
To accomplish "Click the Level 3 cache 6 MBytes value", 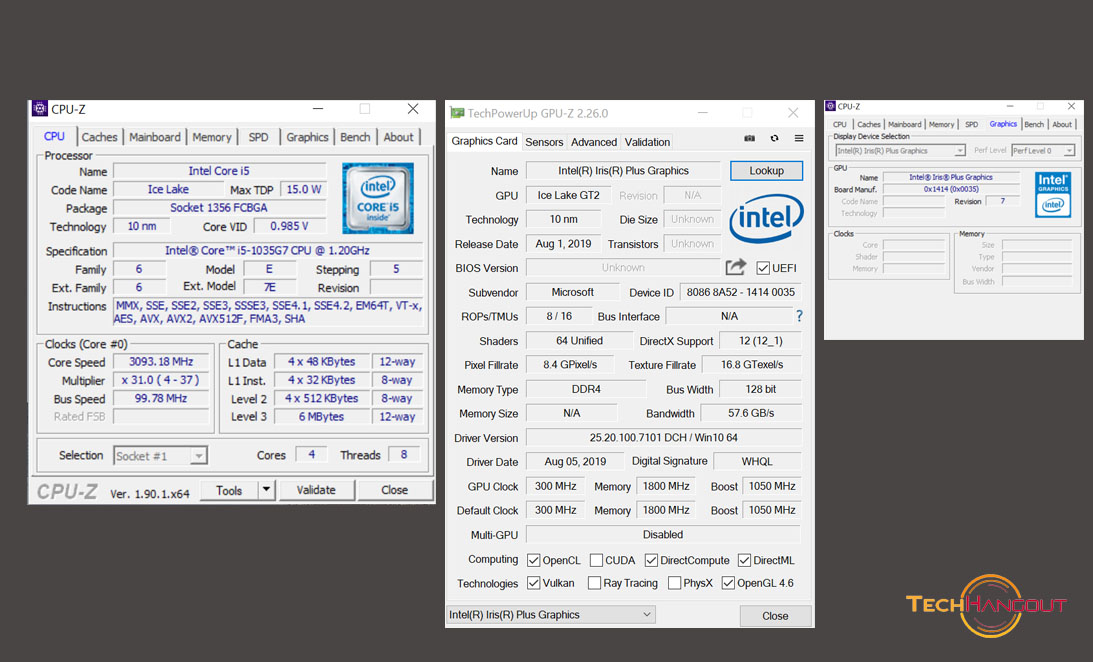I will (321, 416).
